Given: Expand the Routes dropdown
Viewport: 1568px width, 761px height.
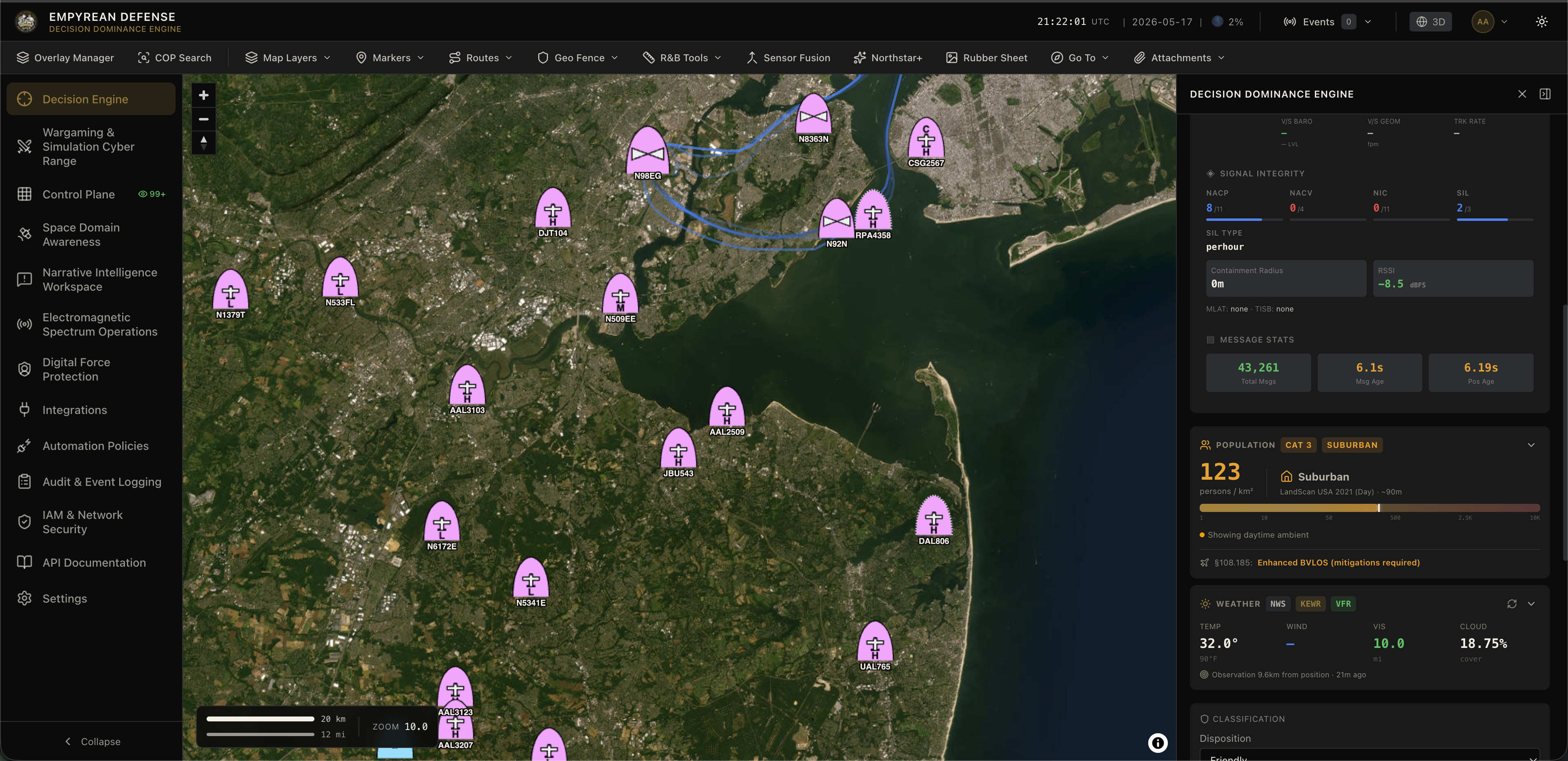Looking at the screenshot, I should click(480, 58).
